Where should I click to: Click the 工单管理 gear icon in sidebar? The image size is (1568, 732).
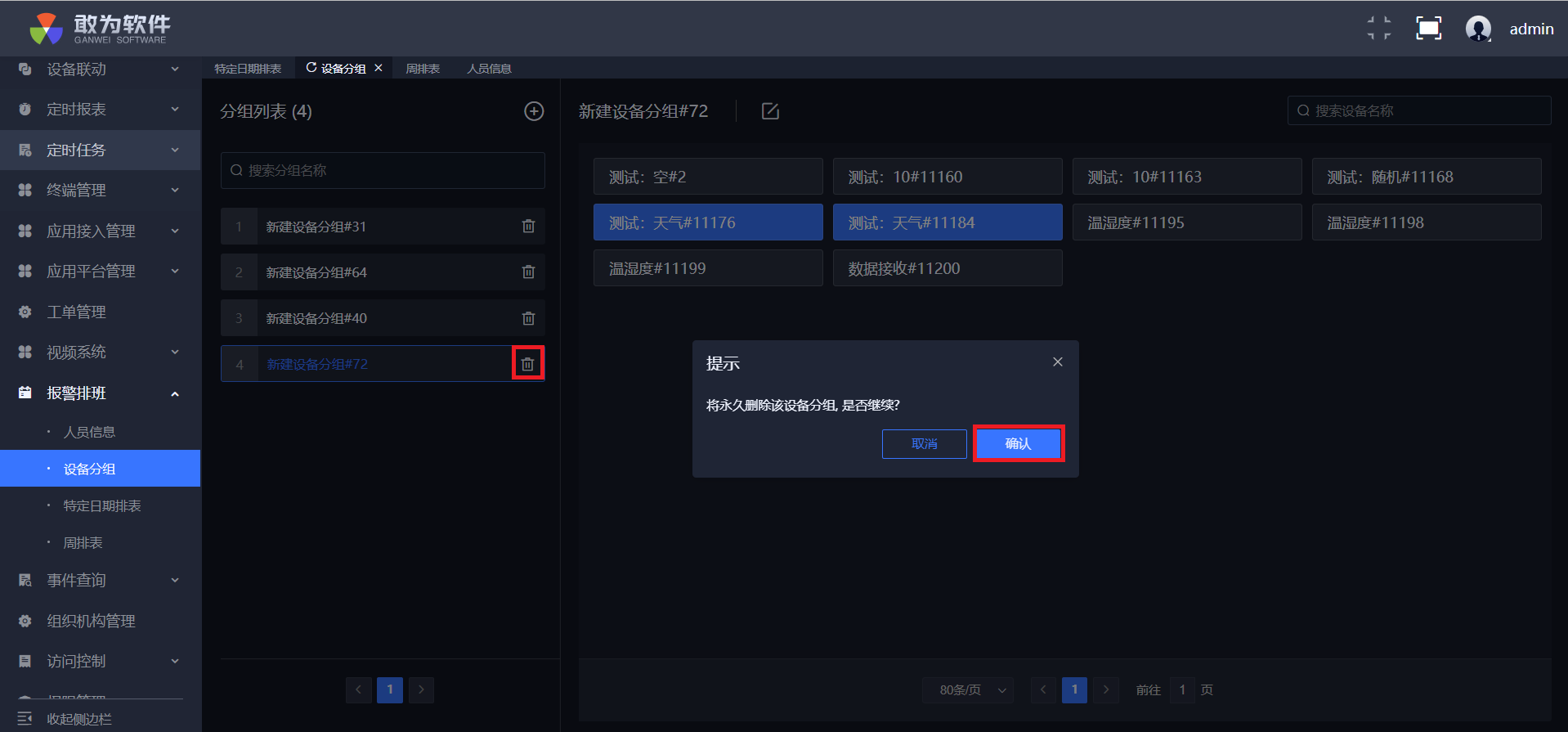tap(25, 312)
